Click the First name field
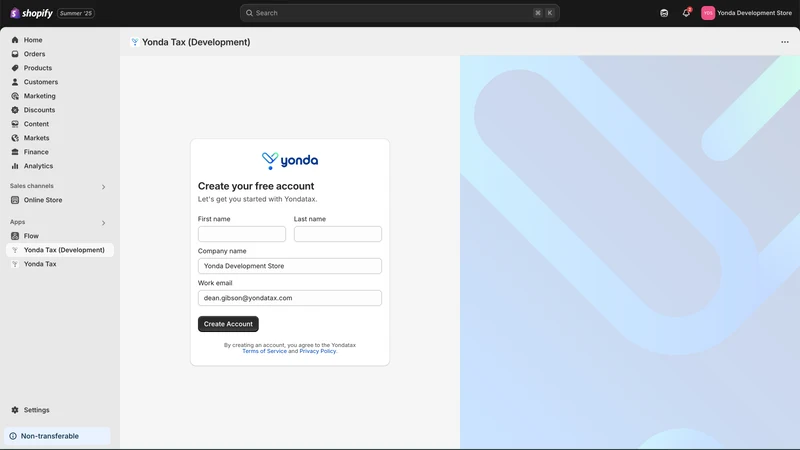Image resolution: width=800 pixels, height=450 pixels. tap(242, 234)
